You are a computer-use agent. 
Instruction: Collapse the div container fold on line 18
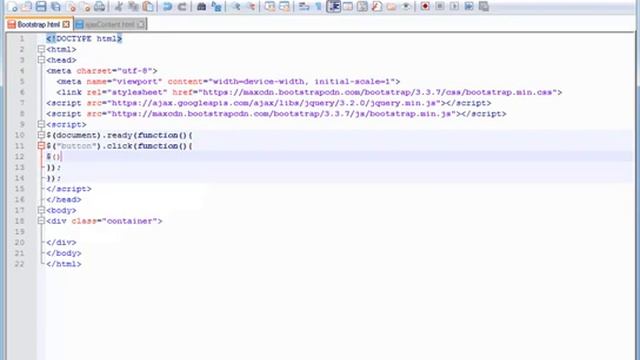(x=41, y=221)
